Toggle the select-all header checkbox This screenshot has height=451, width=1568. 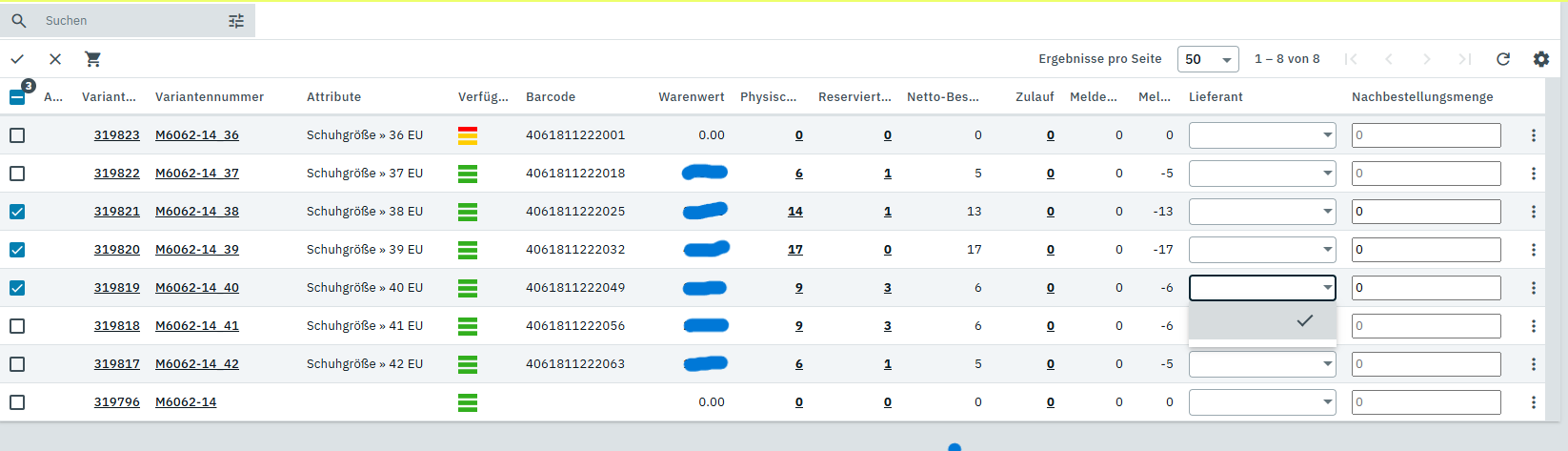tap(17, 97)
